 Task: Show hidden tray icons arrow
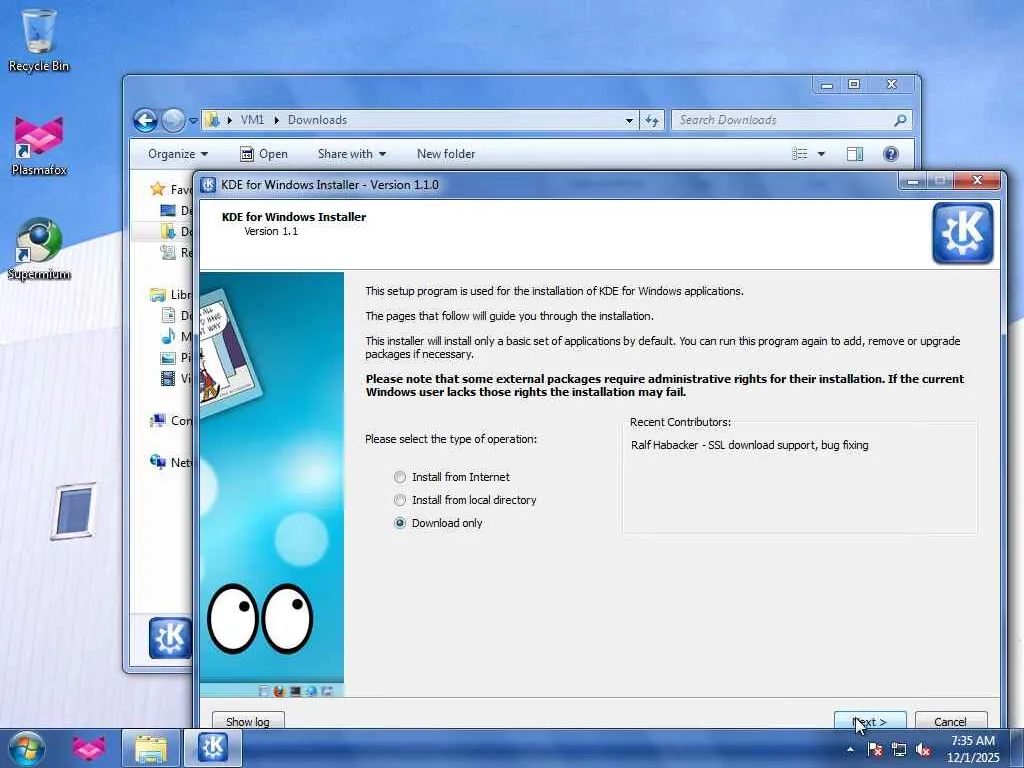[850, 750]
